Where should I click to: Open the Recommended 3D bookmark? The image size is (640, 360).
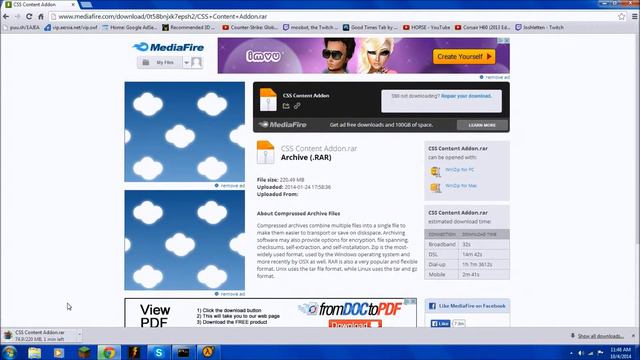click(189, 27)
